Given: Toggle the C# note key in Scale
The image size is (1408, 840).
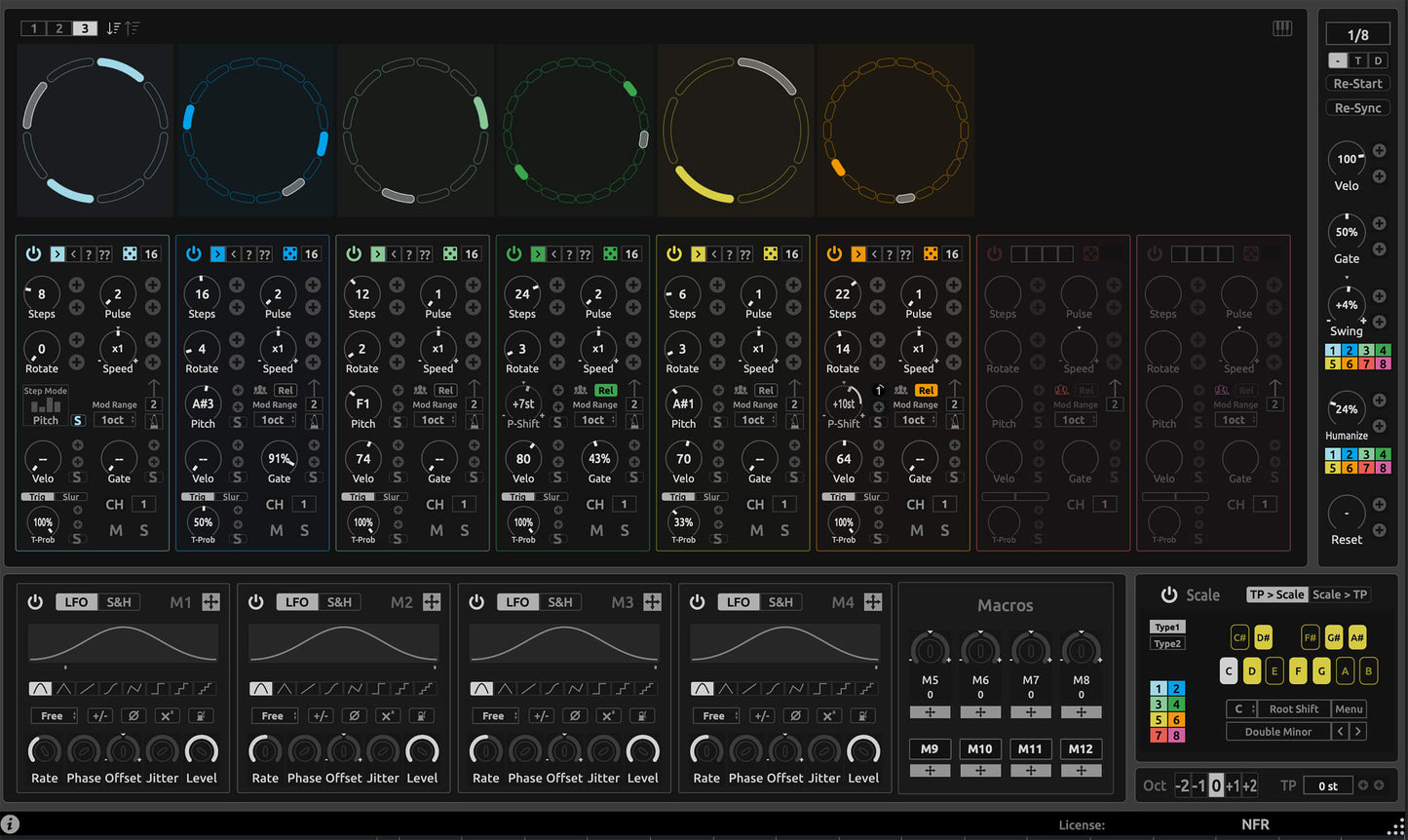Looking at the screenshot, I should click(1239, 637).
